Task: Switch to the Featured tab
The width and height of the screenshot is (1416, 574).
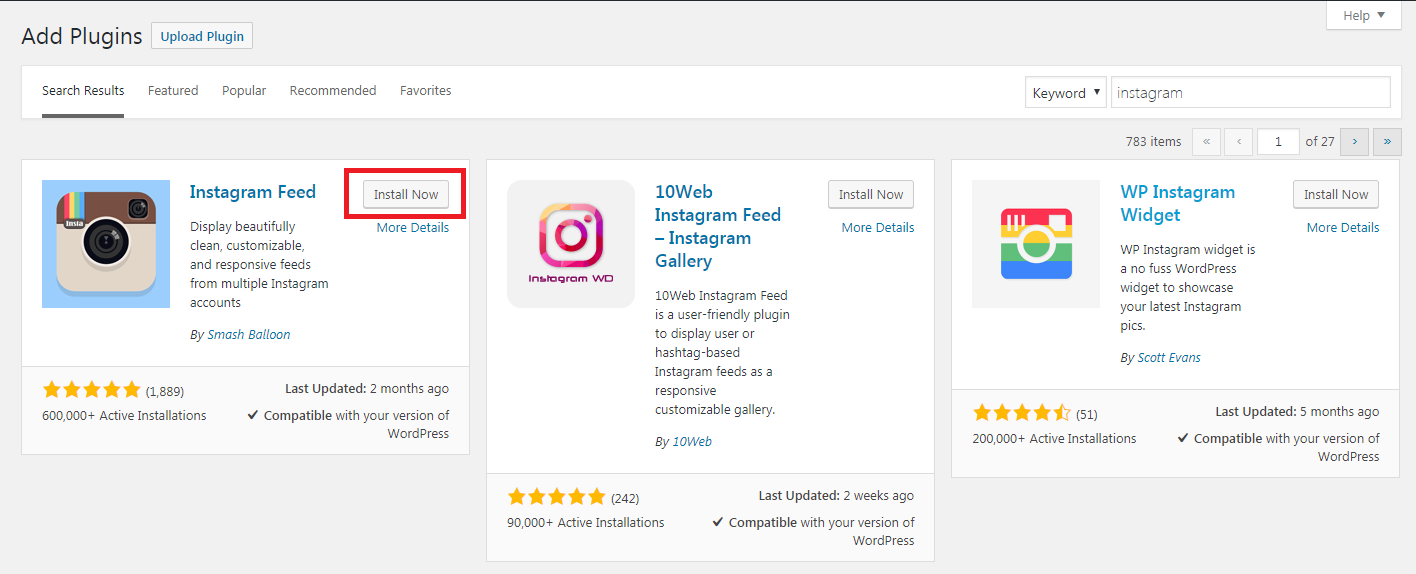Action: [x=173, y=91]
